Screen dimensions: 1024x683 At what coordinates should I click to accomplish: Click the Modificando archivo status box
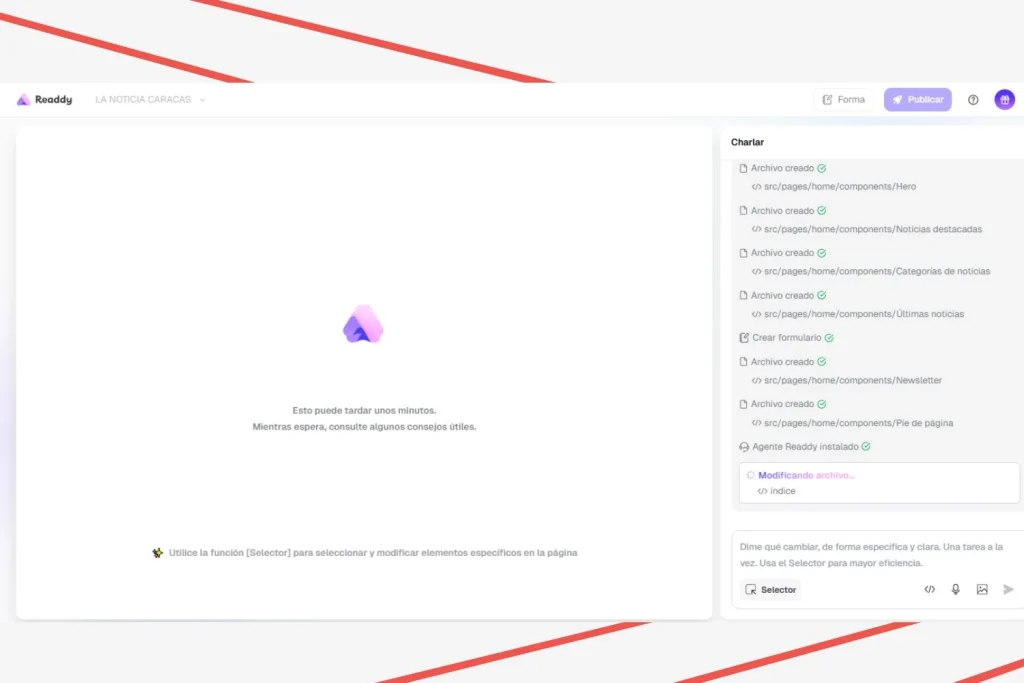[878, 483]
